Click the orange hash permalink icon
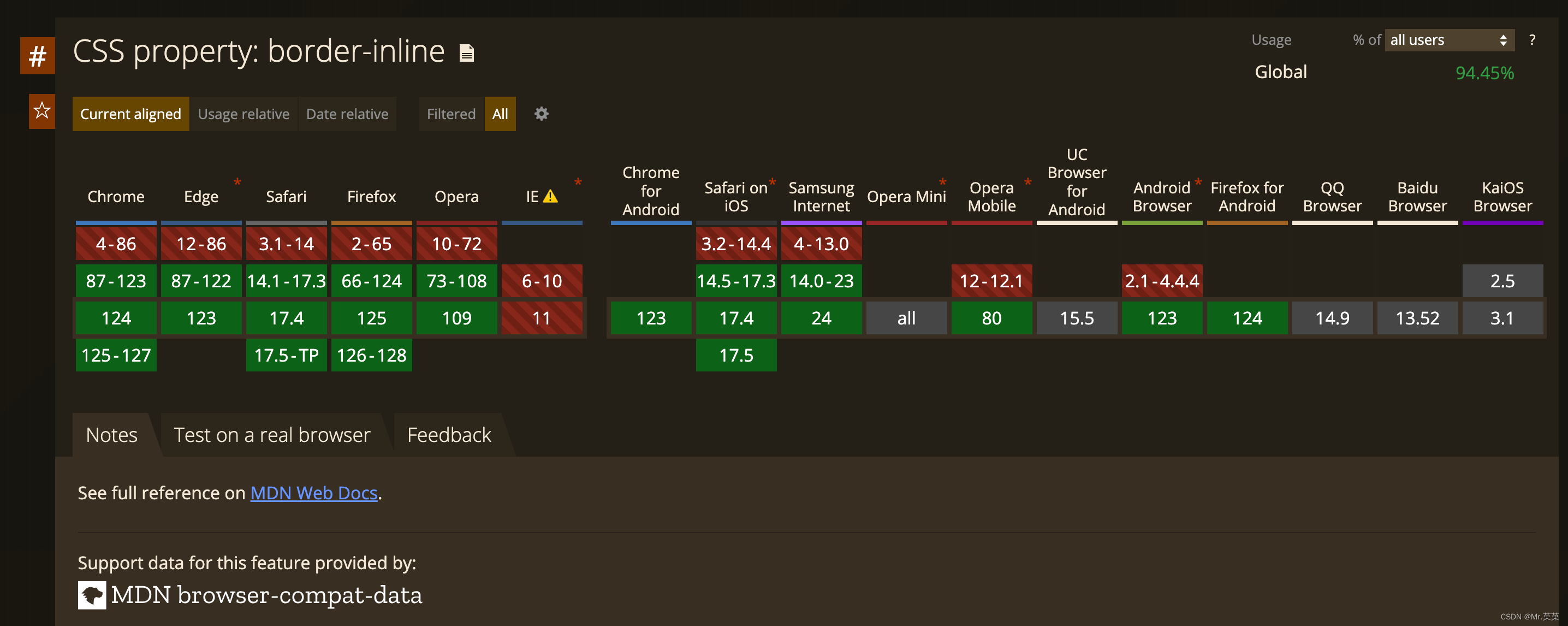Image resolution: width=1568 pixels, height=626 pixels. [x=37, y=56]
